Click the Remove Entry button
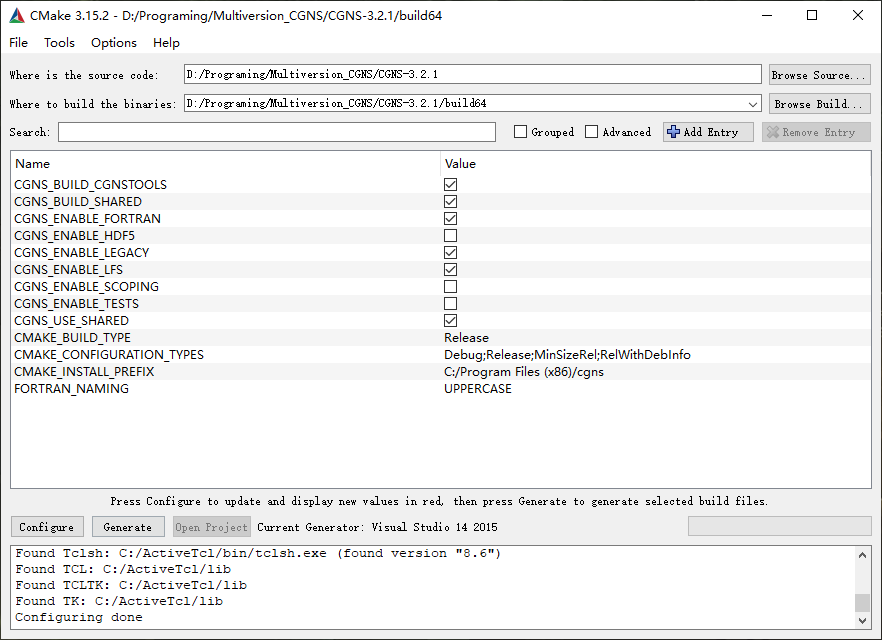The height and width of the screenshot is (640, 882). 816,132
